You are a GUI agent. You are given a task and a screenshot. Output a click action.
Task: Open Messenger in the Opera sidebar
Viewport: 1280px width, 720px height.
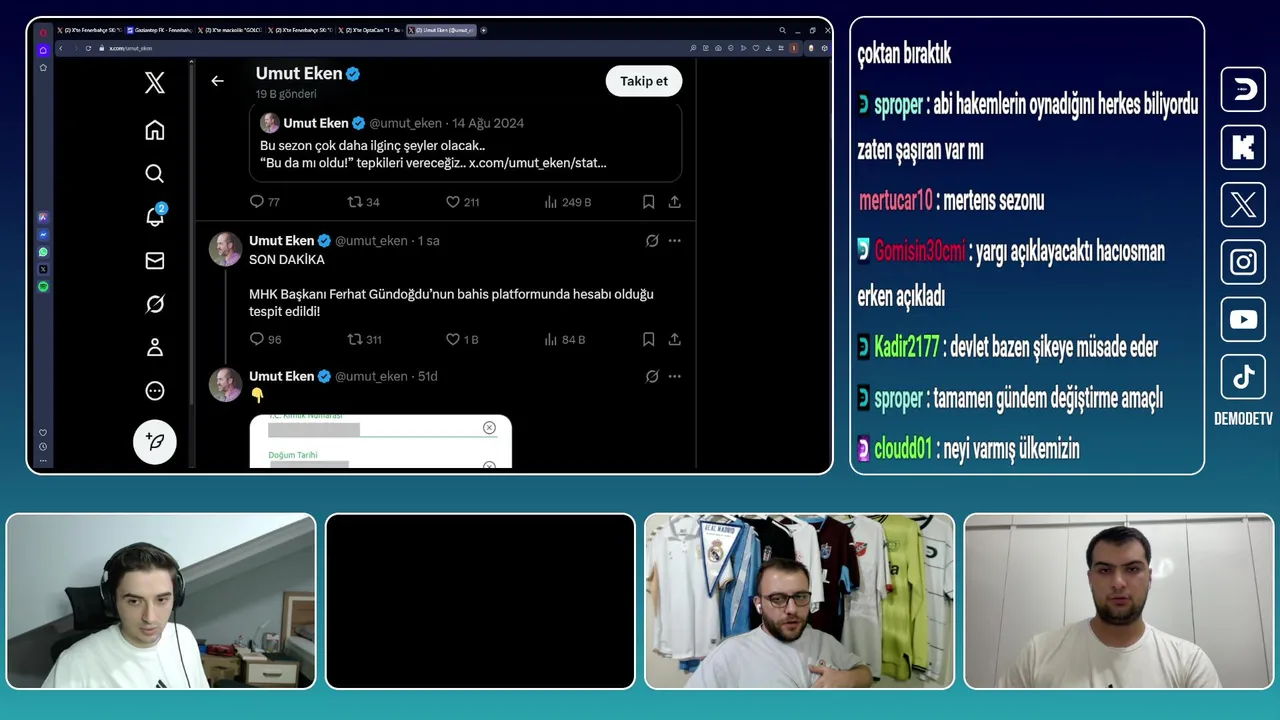click(43, 235)
